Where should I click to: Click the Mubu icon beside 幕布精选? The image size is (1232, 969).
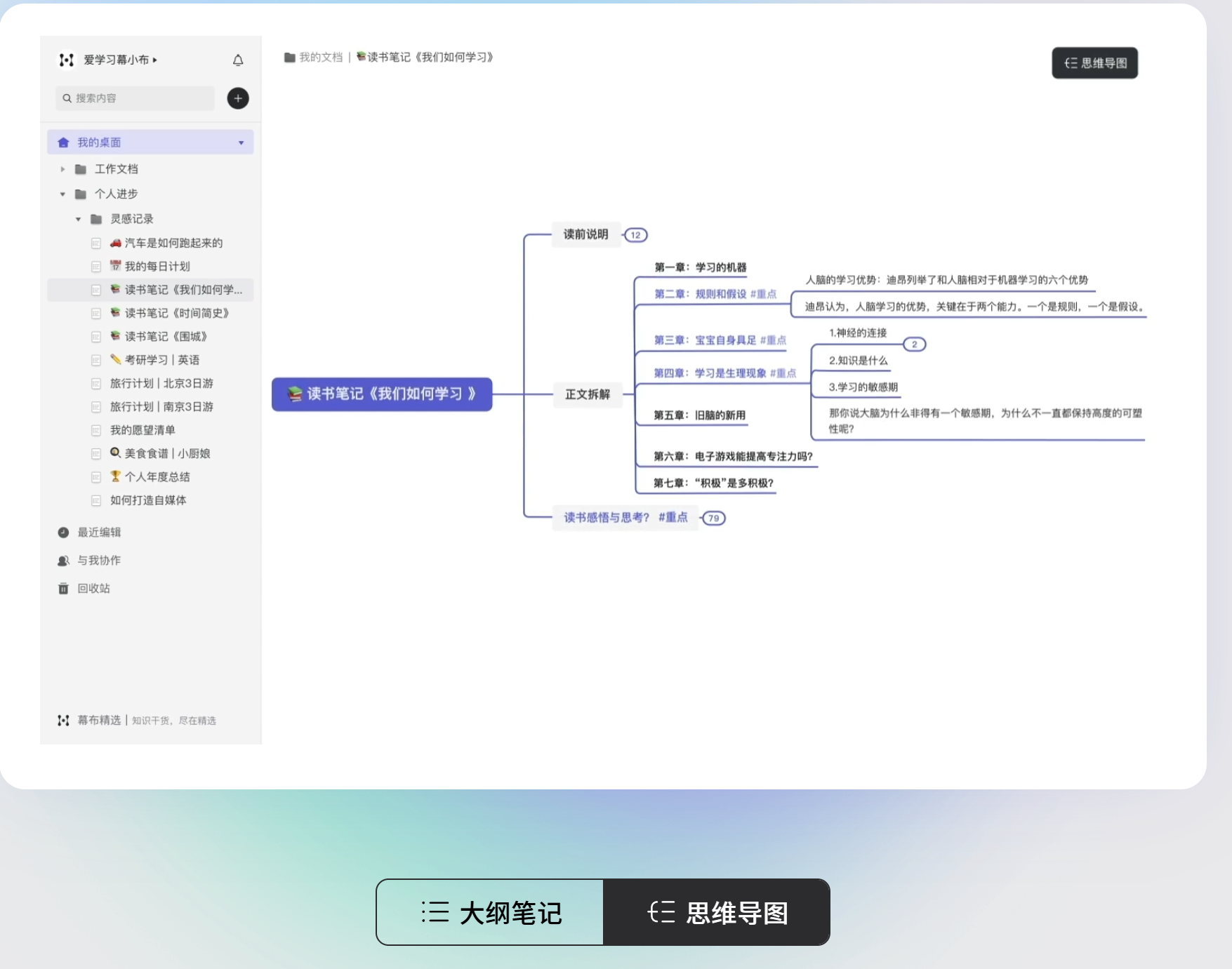[x=63, y=721]
